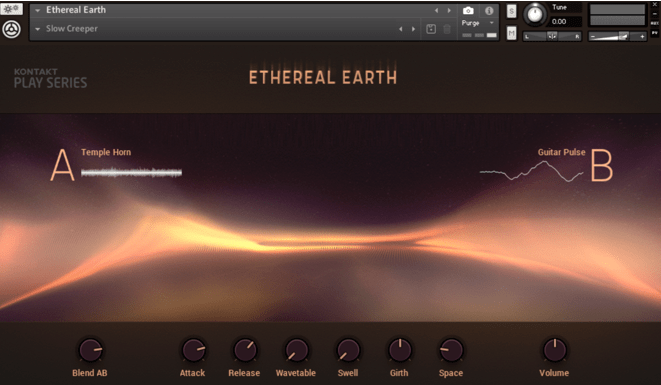This screenshot has height=385, width=661.
Task: Expand the Slow Creeper snapshot dropdown
Action: click(x=38, y=29)
